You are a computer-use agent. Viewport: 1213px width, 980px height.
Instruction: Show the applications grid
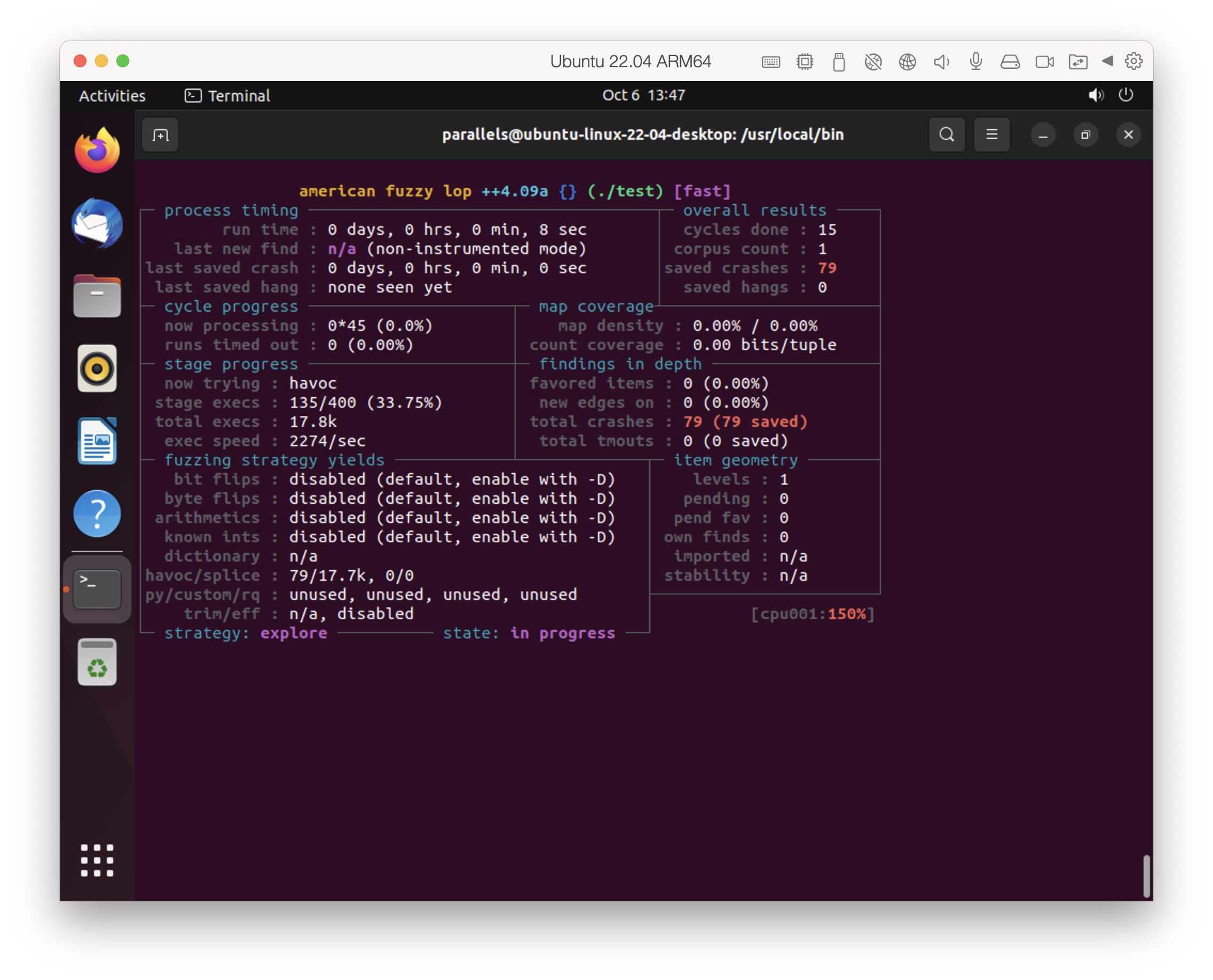coord(97,860)
